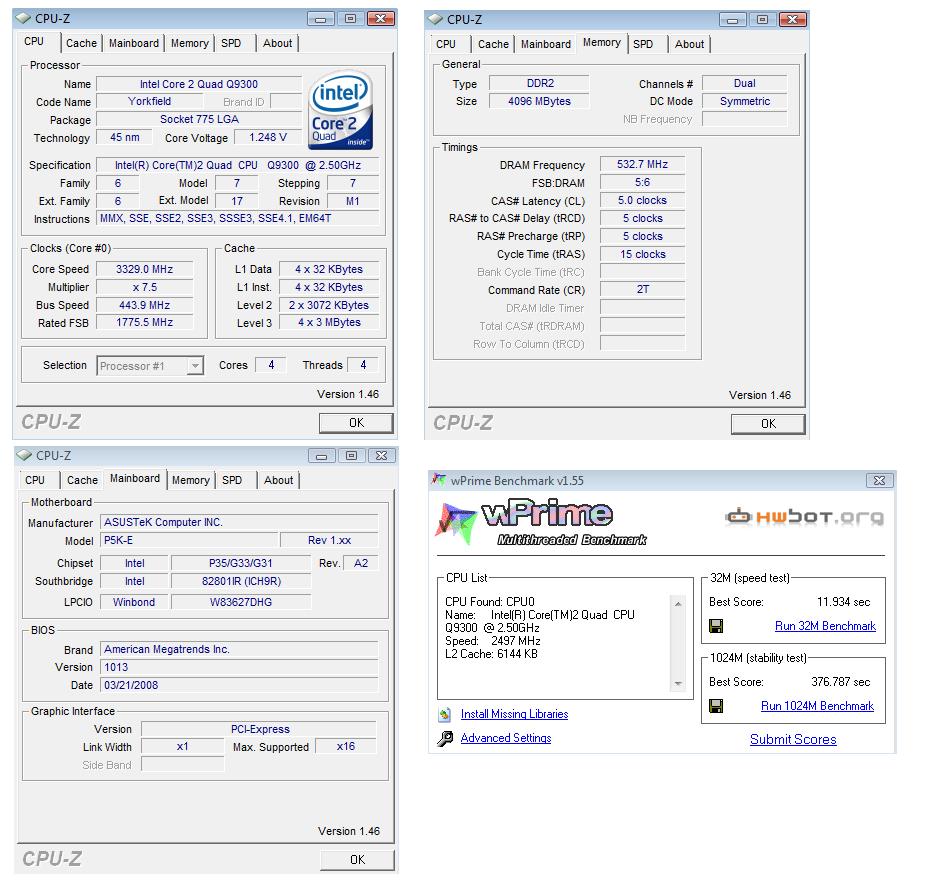Click the CPU List scrollbar down arrow

click(678, 683)
